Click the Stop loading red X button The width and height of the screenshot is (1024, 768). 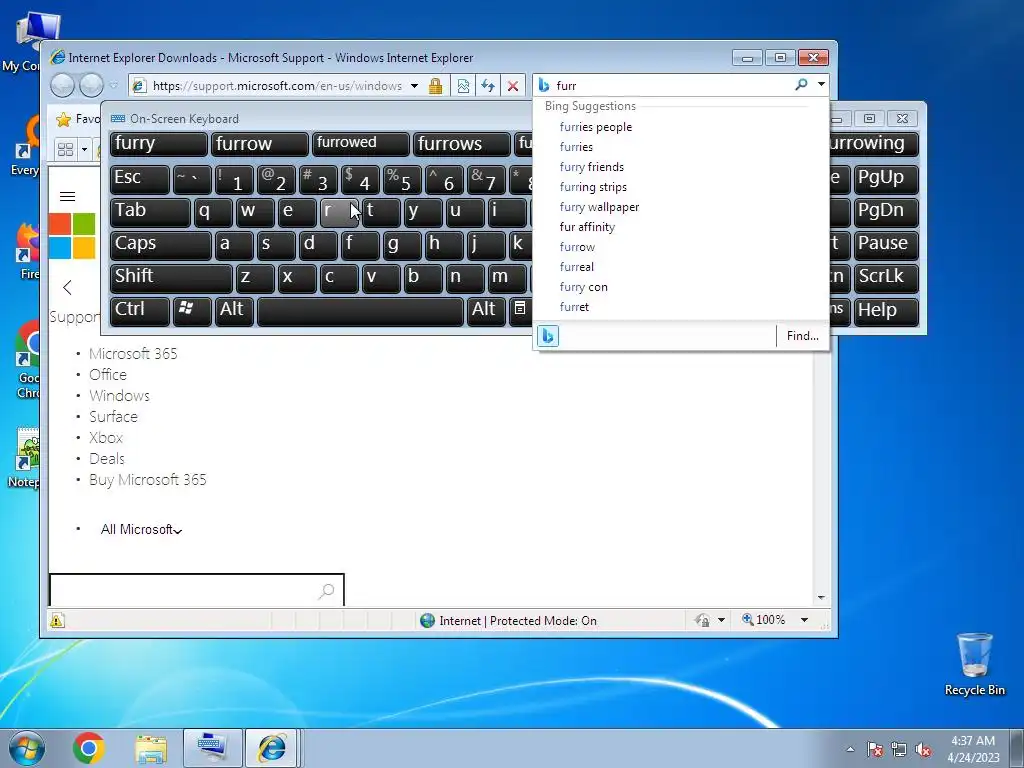coord(513,86)
